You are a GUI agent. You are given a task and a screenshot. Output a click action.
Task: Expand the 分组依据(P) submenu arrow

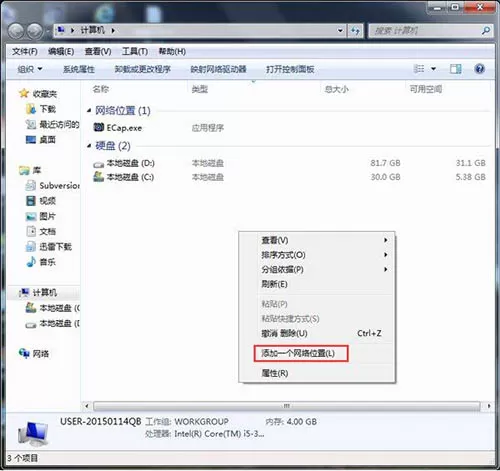tap(386, 269)
